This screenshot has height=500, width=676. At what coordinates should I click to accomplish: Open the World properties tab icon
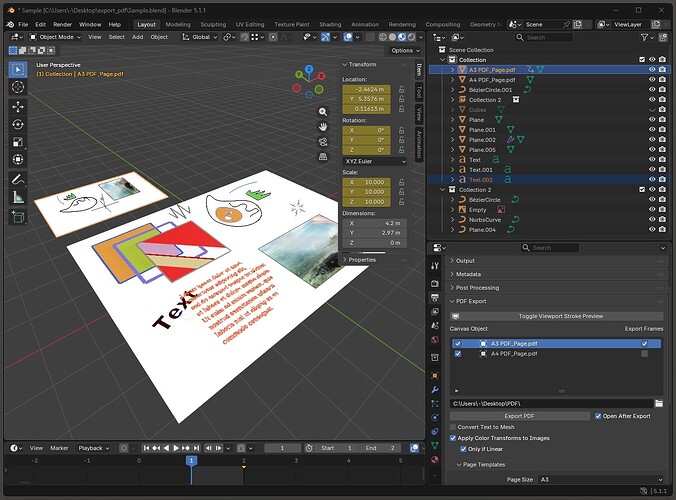(x=435, y=340)
